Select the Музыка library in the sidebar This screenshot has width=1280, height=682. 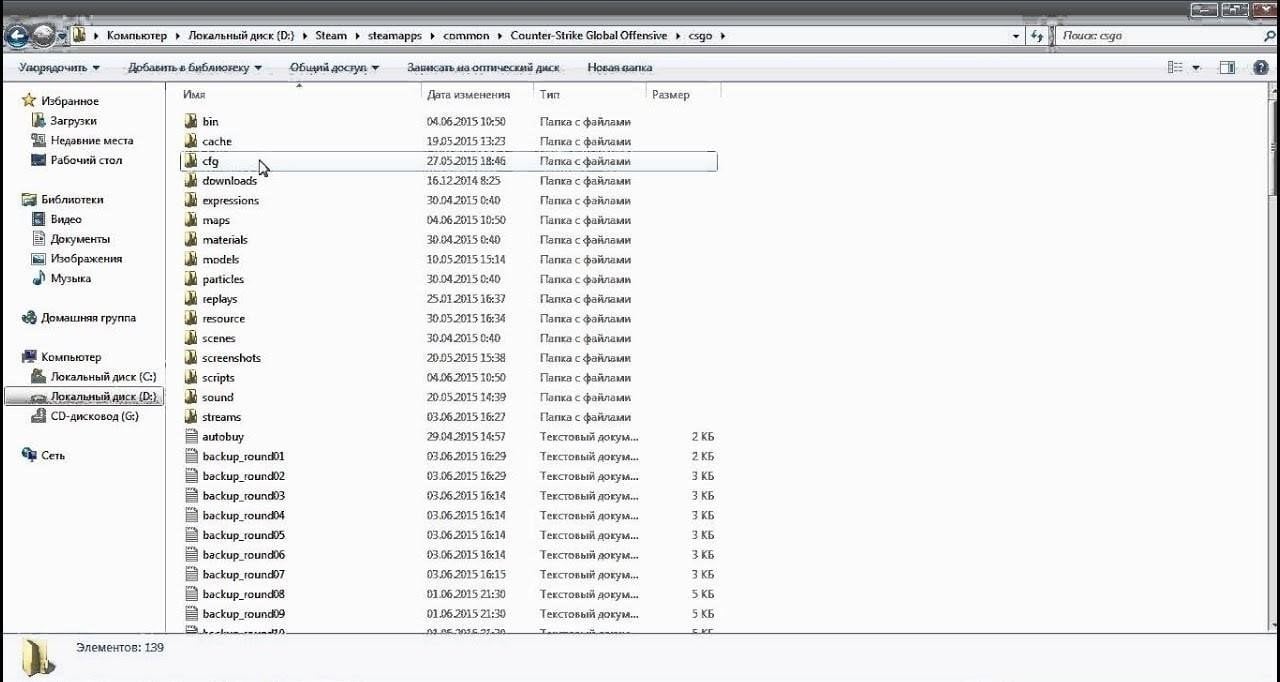pyautogui.click(x=70, y=278)
